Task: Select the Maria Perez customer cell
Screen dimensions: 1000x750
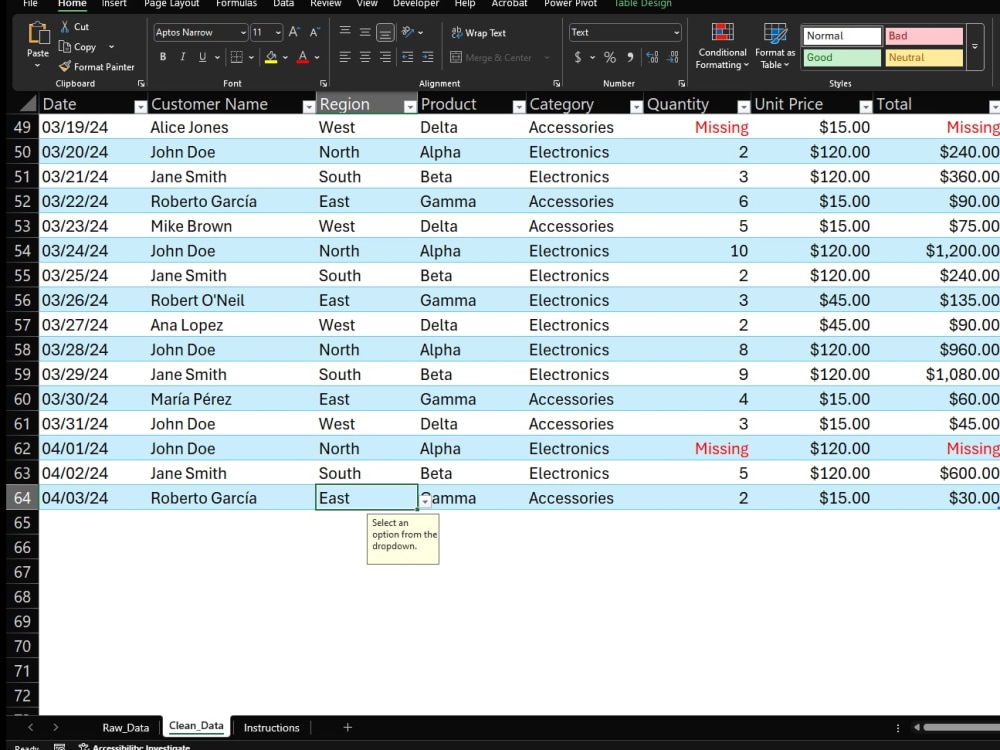Action: tap(231, 399)
